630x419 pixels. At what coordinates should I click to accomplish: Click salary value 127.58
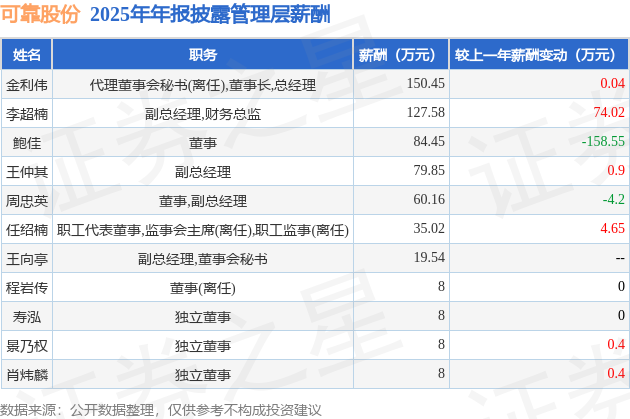point(425,112)
